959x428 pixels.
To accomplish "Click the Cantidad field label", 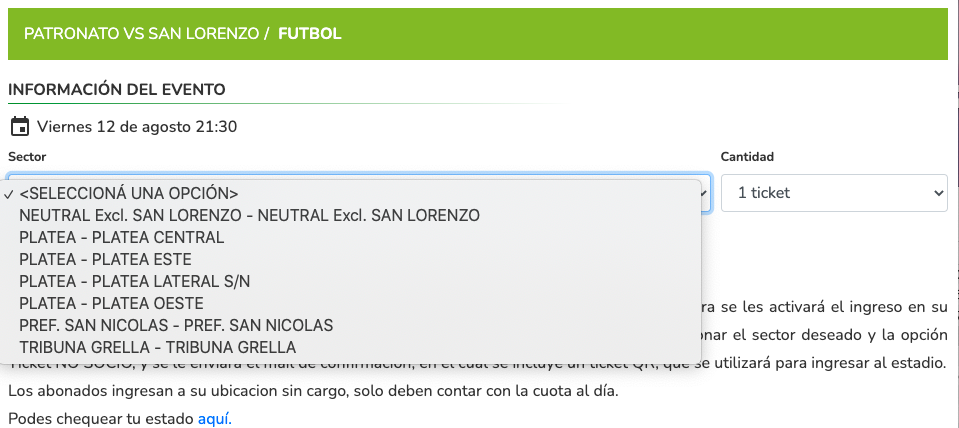I will pyautogui.click(x=747, y=157).
